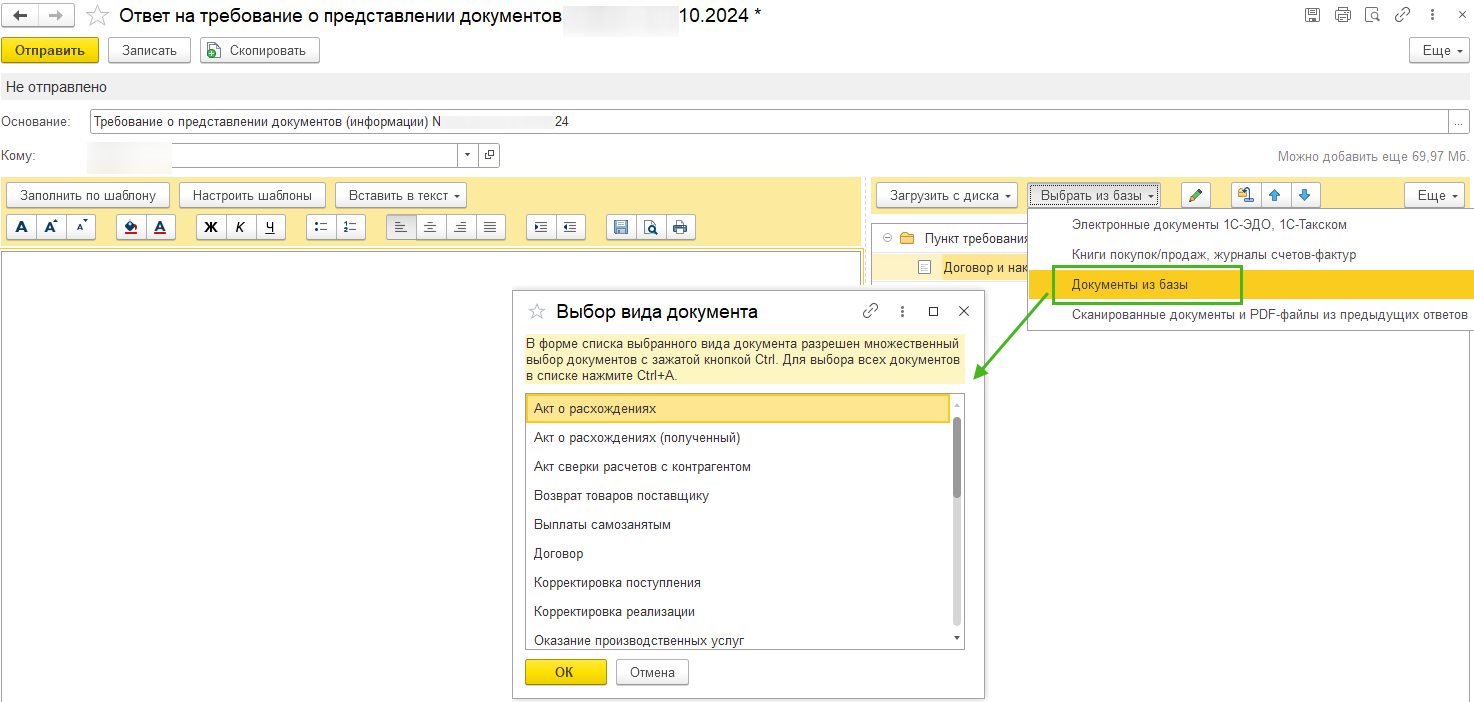Align text right

(x=461, y=227)
